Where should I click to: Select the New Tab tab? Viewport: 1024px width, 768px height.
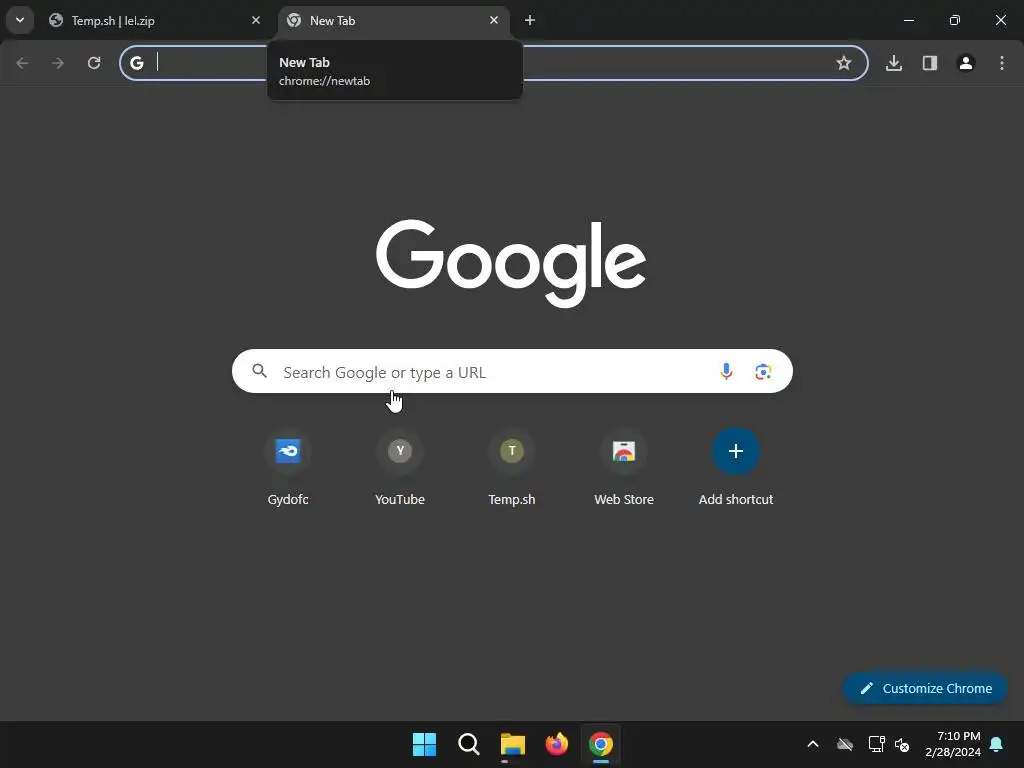[x=394, y=20]
